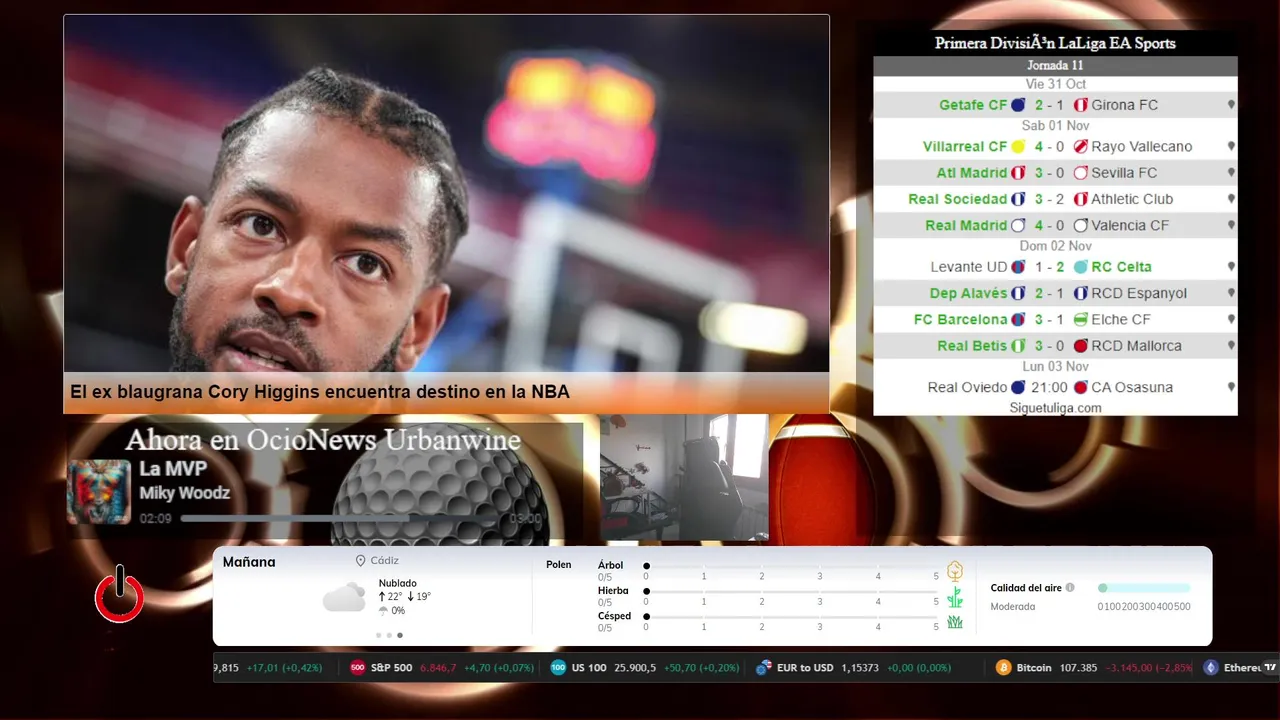Click the Real Madrid crest icon
Viewport: 1280px width, 720px height.
point(1018,226)
